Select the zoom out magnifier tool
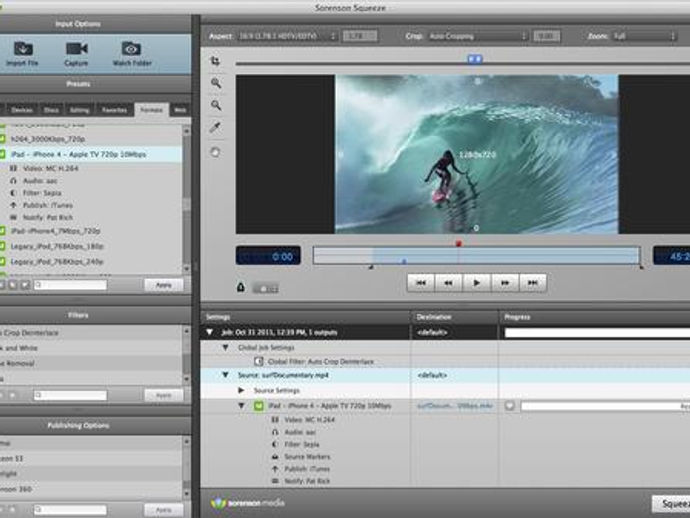Viewport: 690px width, 518px height. coord(216,105)
